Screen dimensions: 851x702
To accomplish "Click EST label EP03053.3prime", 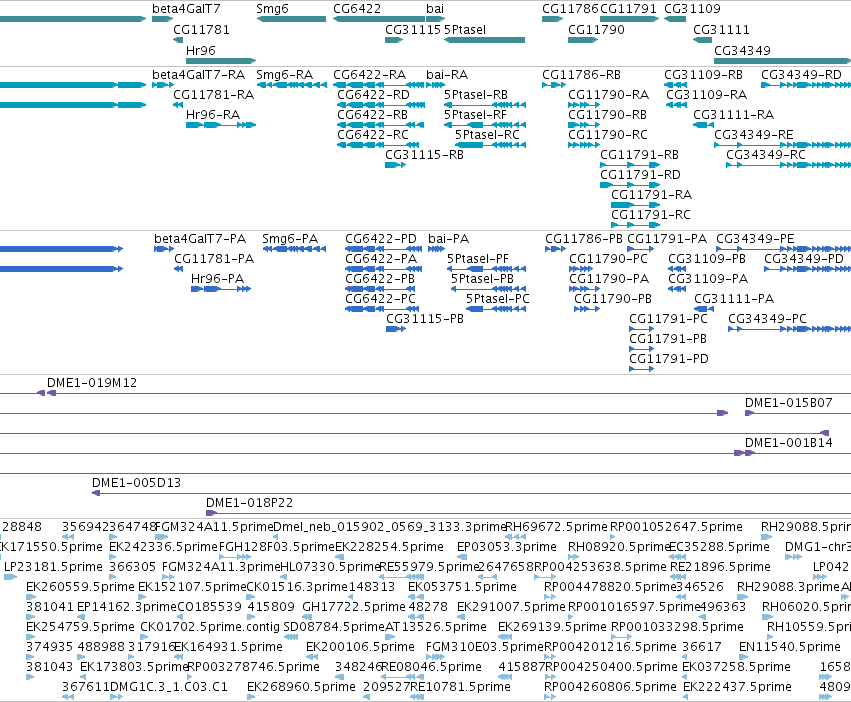I will (x=507, y=547).
